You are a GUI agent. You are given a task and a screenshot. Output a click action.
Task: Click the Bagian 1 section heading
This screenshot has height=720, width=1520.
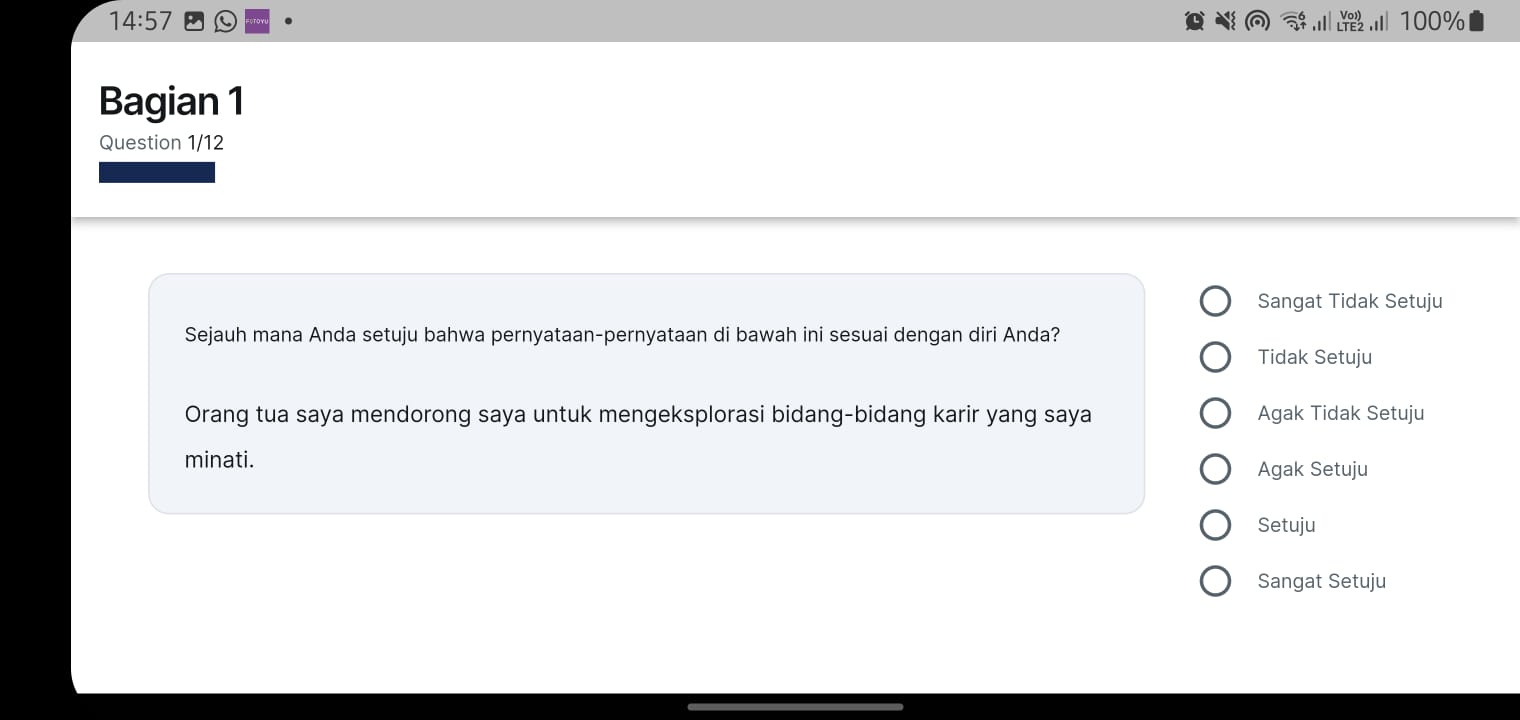click(x=171, y=101)
